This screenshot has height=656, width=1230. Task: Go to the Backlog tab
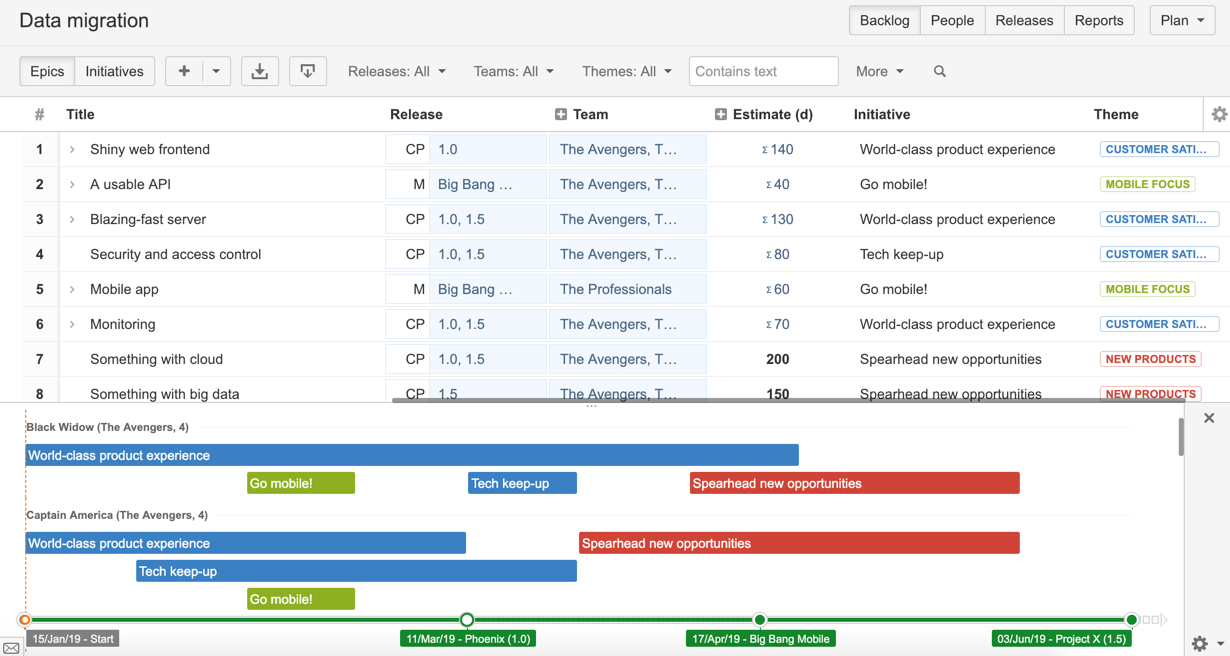[x=885, y=20]
